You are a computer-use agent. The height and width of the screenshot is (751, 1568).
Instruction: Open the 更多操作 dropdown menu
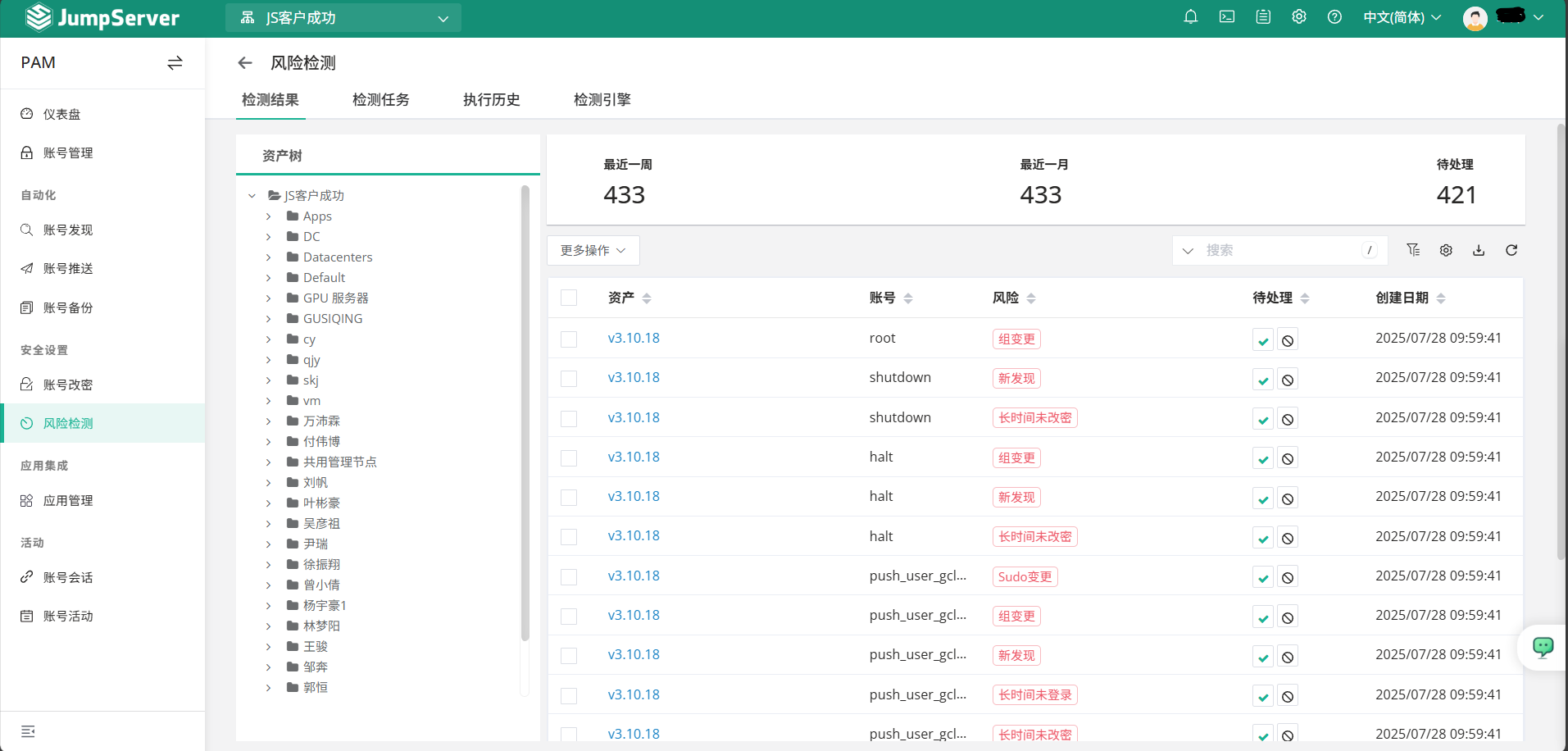click(x=593, y=250)
